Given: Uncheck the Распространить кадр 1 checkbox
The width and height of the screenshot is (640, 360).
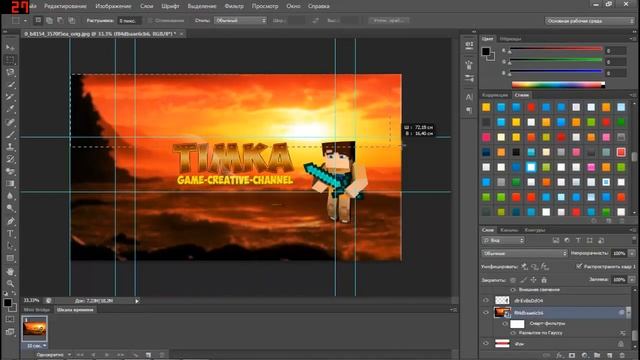Looking at the screenshot, I should coord(579,266).
